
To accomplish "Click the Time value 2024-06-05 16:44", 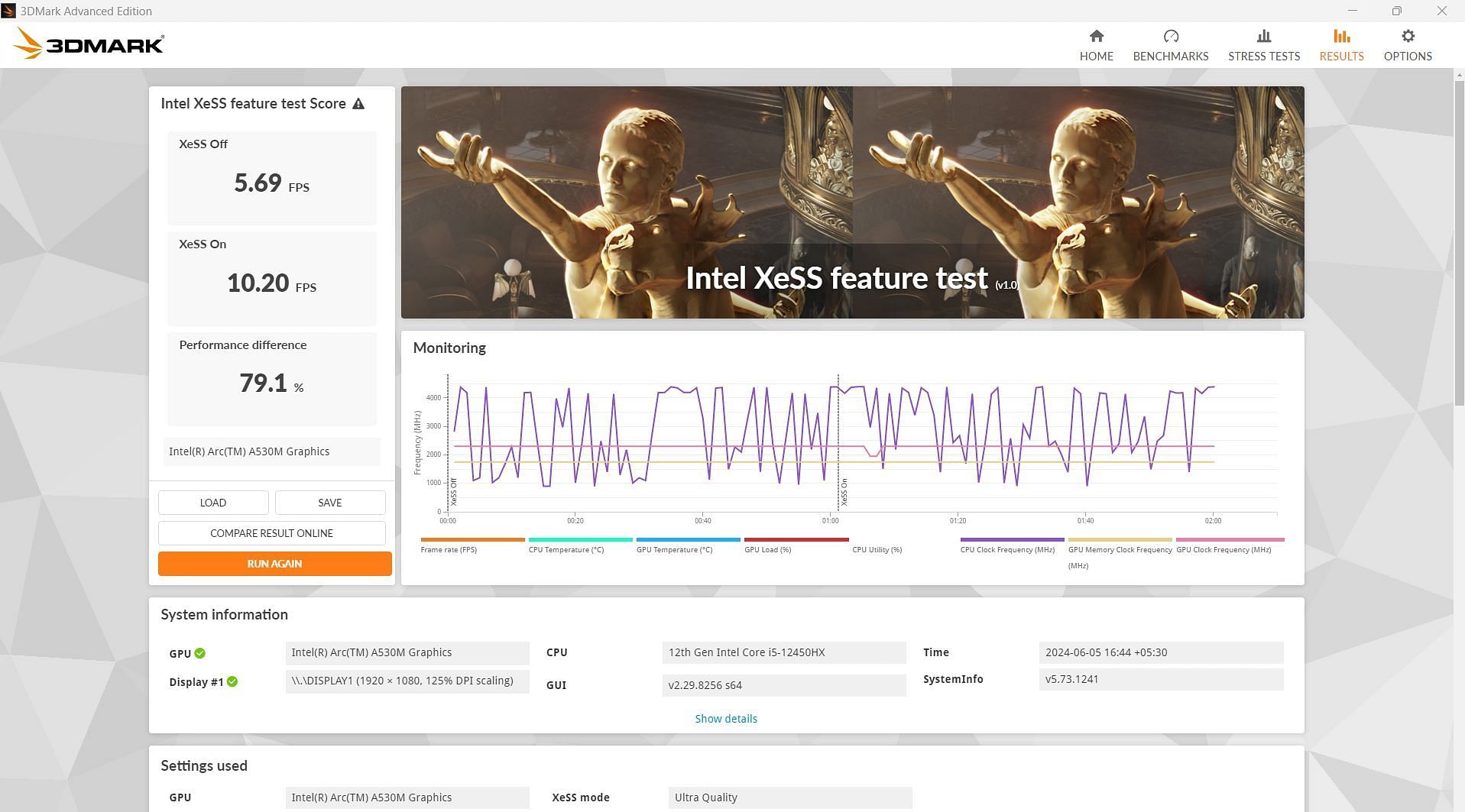I will click(x=1160, y=652).
